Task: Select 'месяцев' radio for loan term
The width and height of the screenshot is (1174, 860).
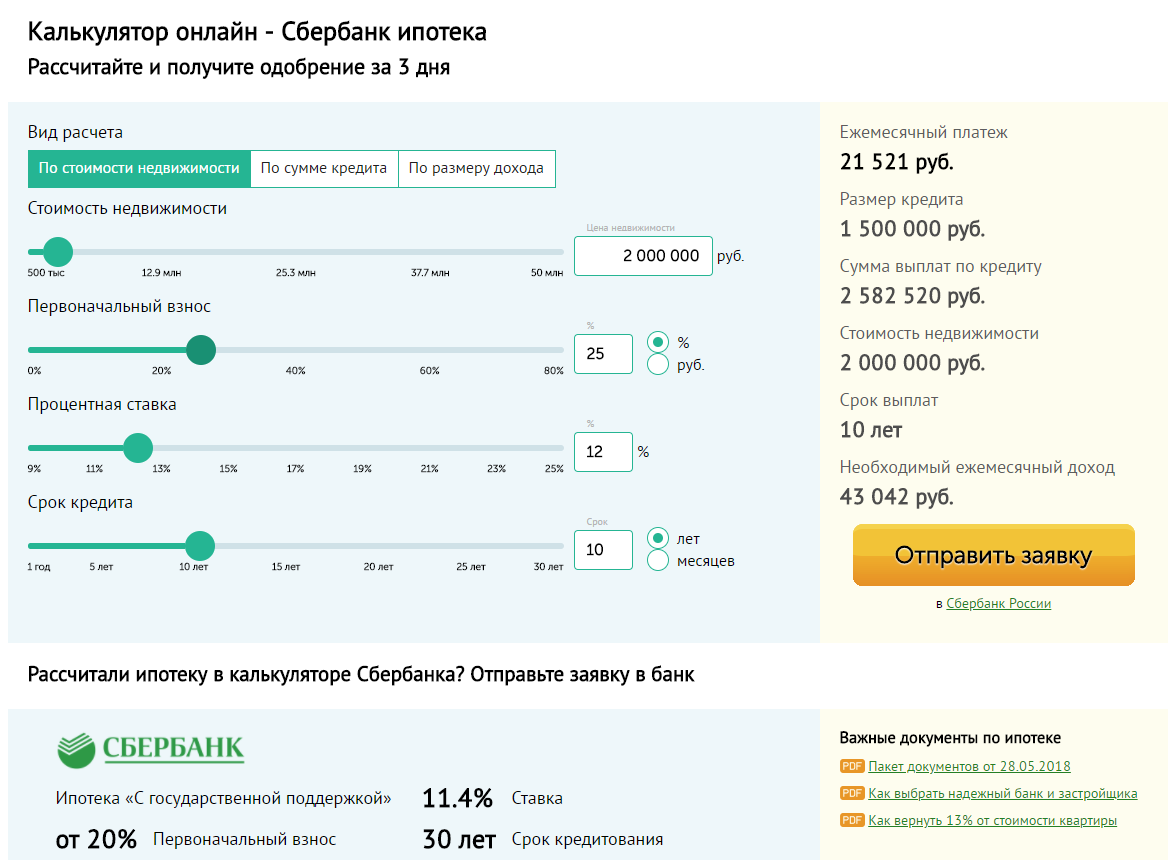Action: [657, 561]
